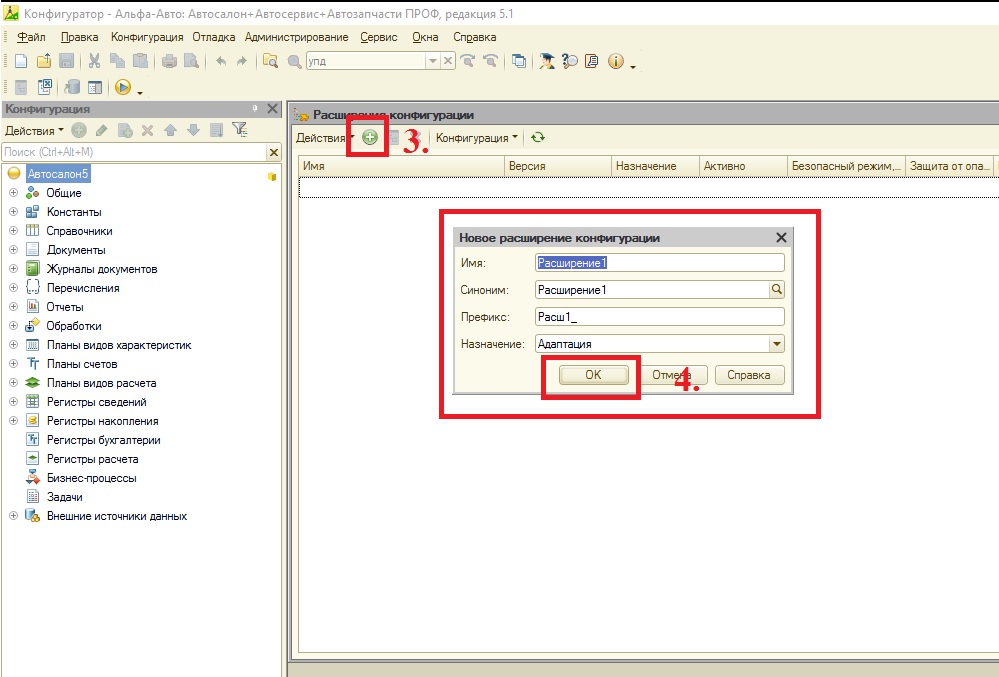Click the refresh icon in extensions toolbar
Screen dimensions: 999x677
(x=538, y=138)
